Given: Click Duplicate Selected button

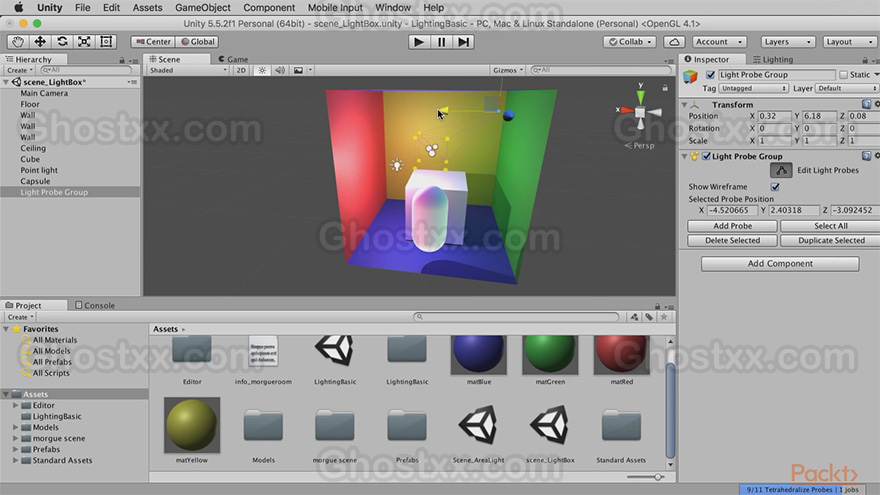Looking at the screenshot, I should click(x=831, y=240).
